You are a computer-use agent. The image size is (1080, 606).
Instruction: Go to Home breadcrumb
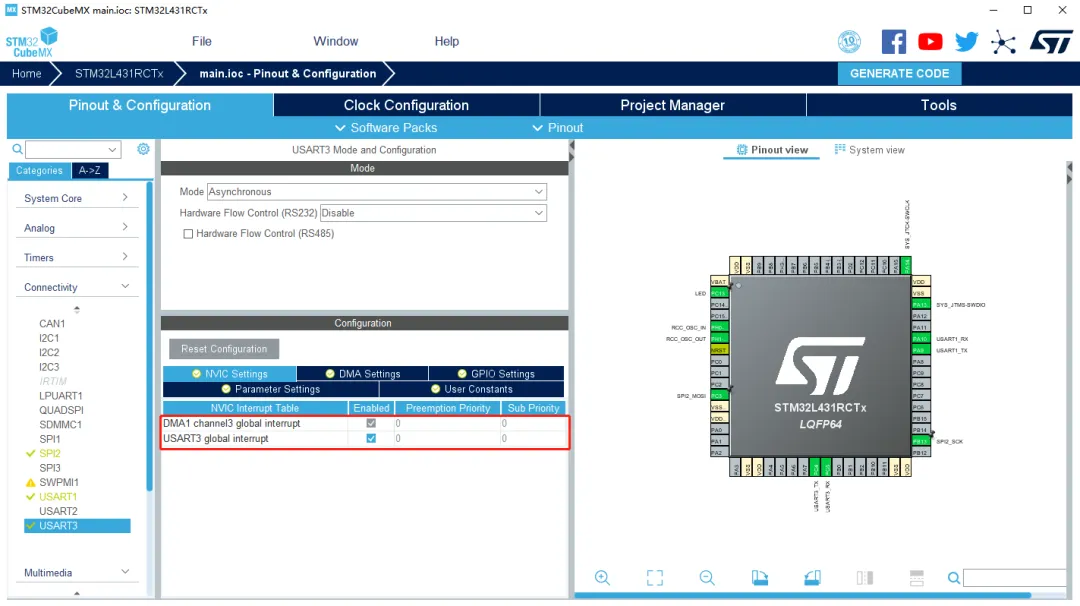[x=27, y=74]
